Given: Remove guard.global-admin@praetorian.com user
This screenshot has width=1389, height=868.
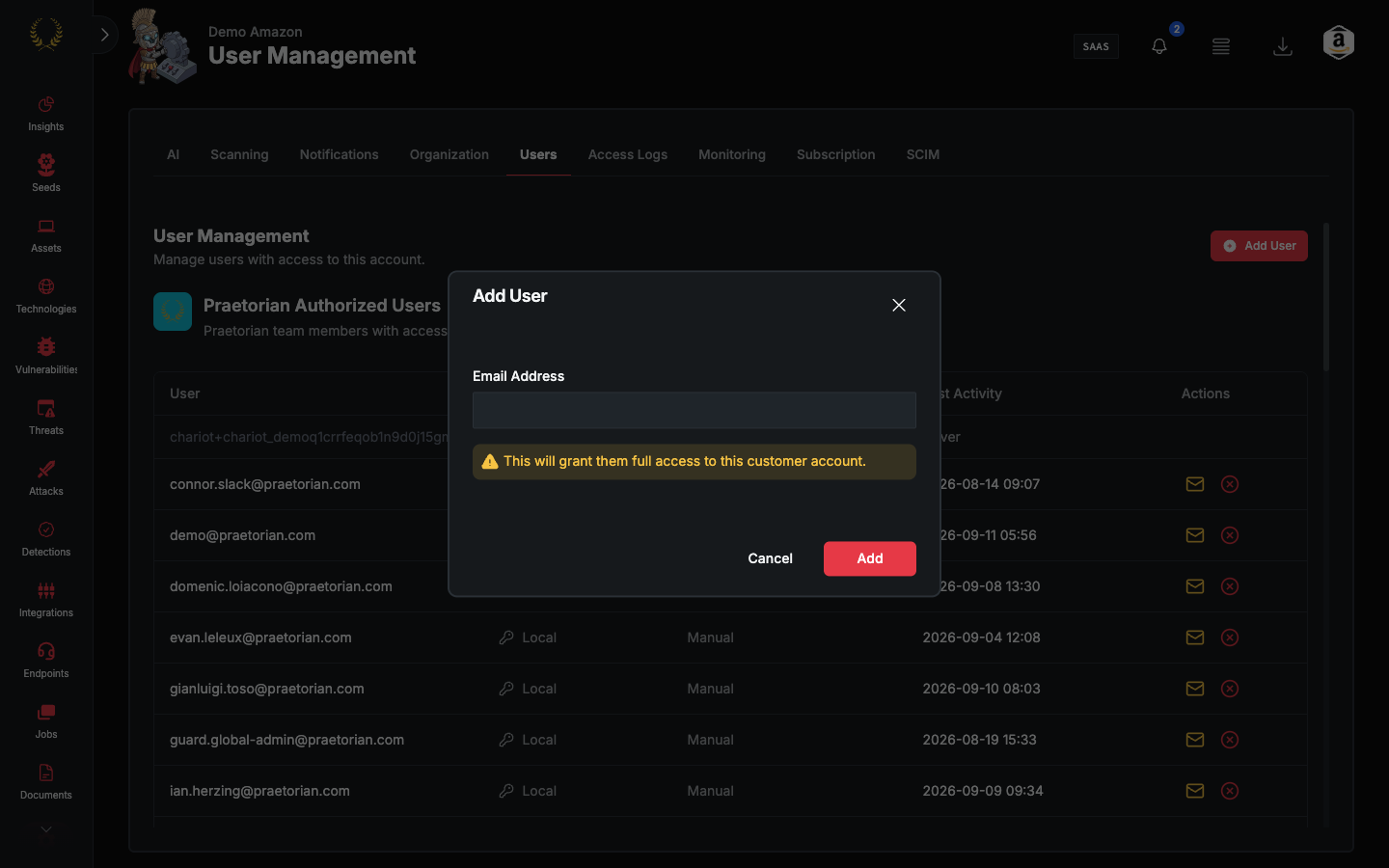Looking at the screenshot, I should [1230, 740].
